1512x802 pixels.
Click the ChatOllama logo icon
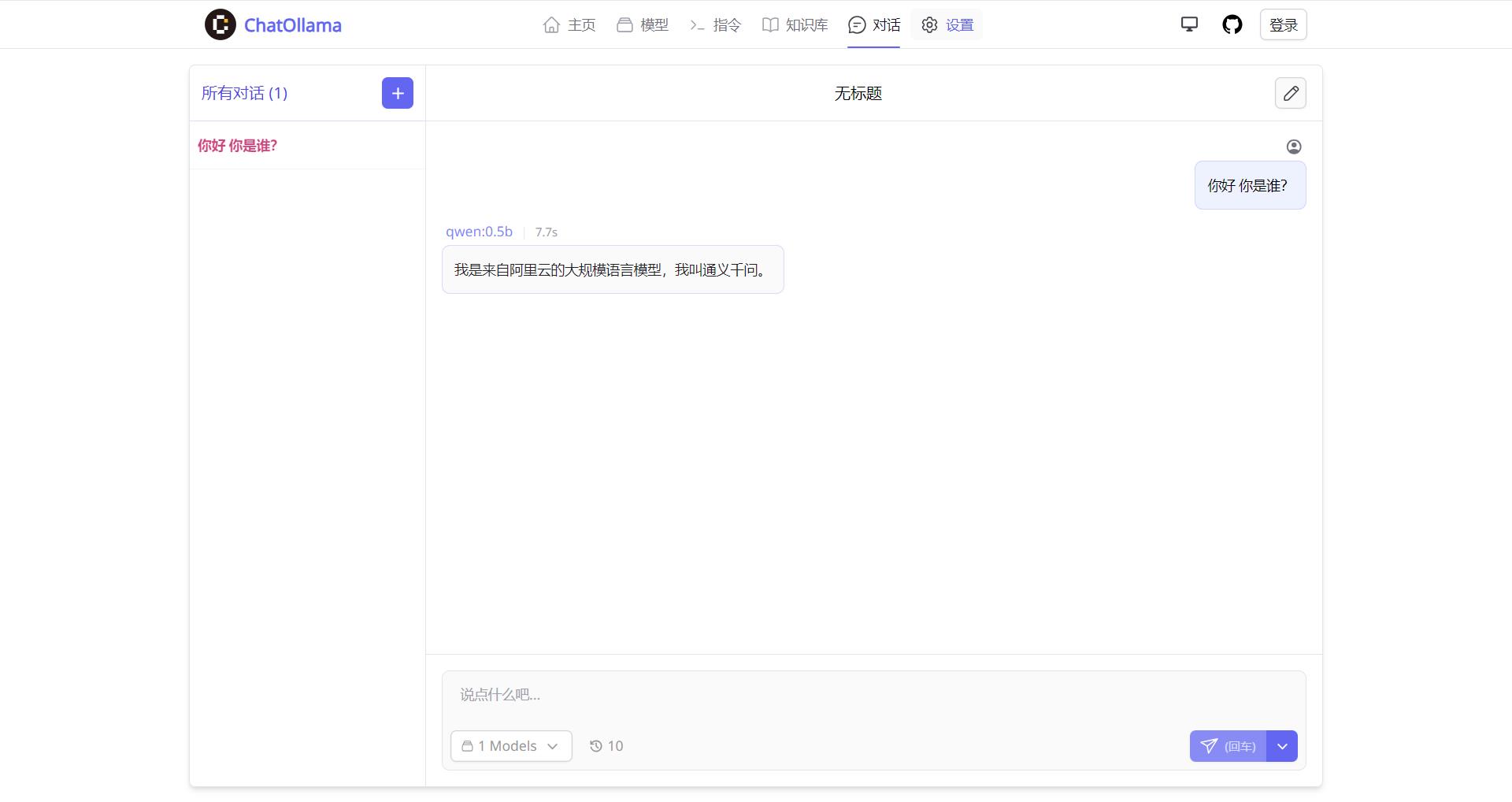click(220, 24)
